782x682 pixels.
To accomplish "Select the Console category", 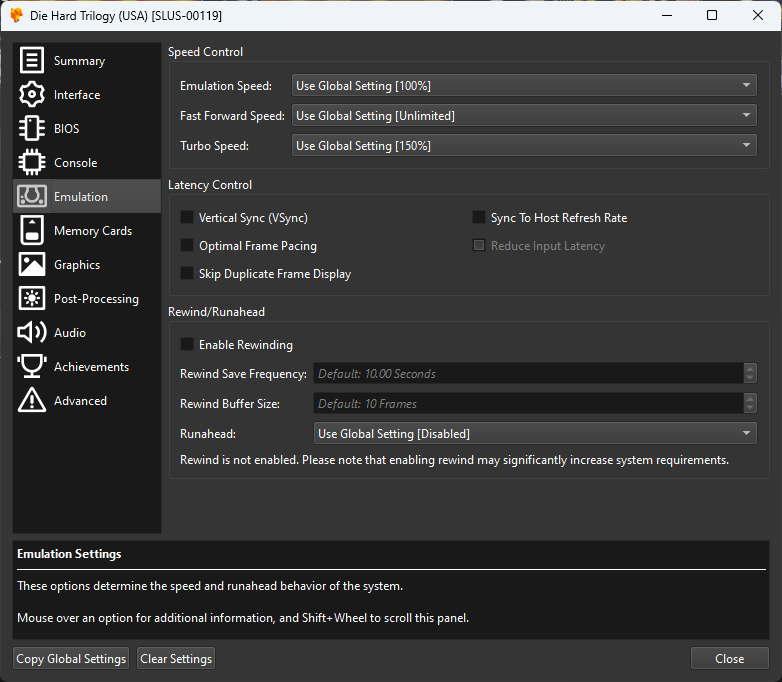I will coord(87,163).
